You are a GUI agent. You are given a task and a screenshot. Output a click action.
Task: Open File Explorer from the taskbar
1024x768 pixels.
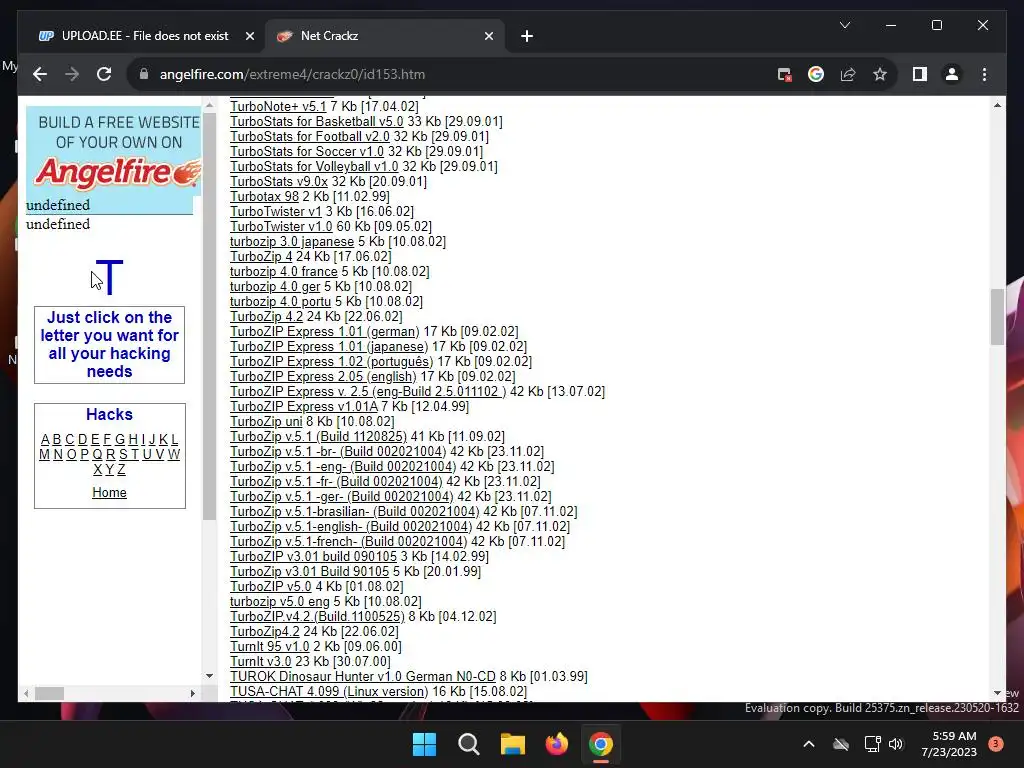click(x=513, y=744)
